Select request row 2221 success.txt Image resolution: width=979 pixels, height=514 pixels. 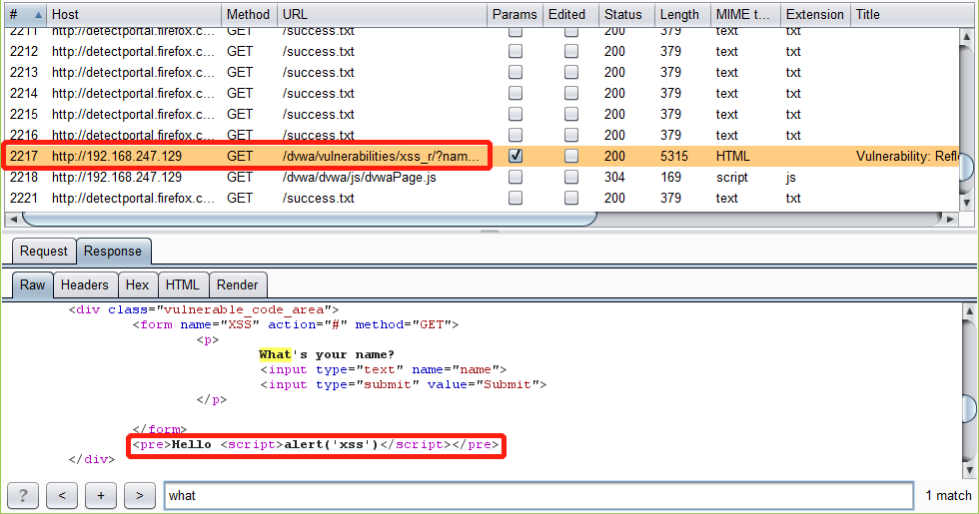click(481, 198)
